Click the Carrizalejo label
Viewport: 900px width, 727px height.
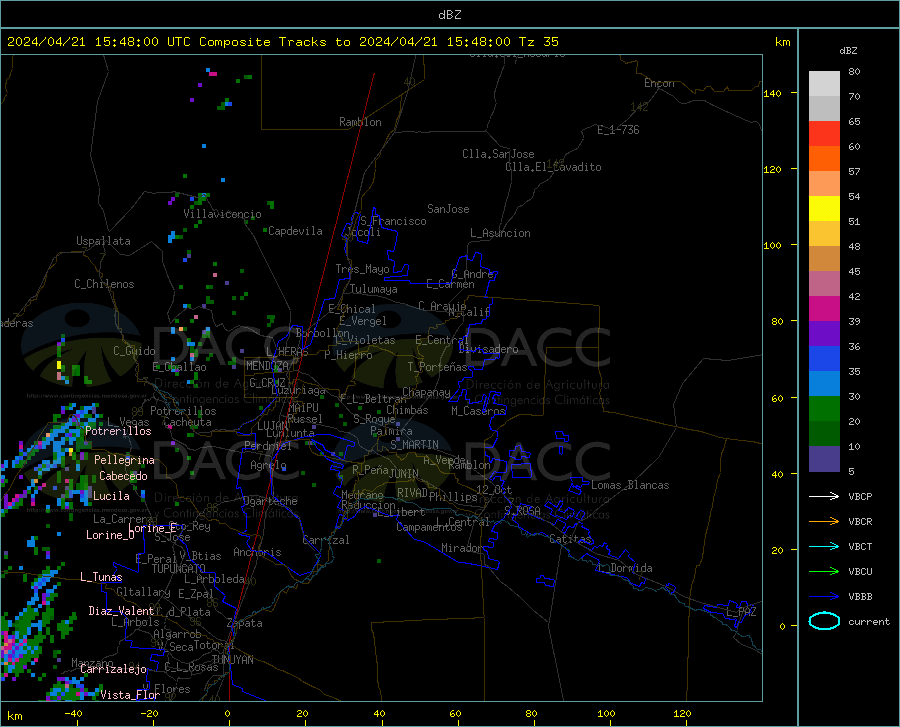click(113, 669)
